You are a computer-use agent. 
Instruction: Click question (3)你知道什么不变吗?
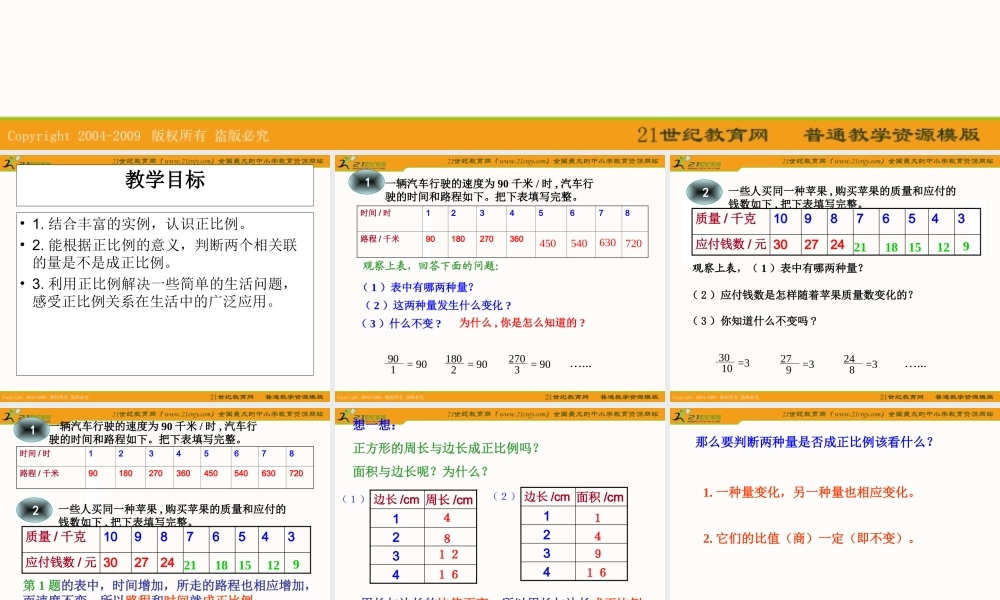[754, 321]
